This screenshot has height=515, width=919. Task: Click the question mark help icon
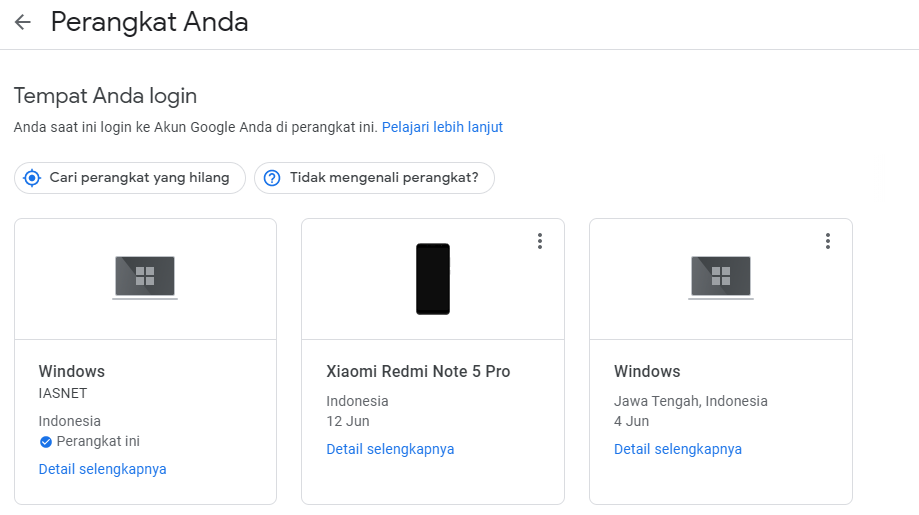[272, 178]
